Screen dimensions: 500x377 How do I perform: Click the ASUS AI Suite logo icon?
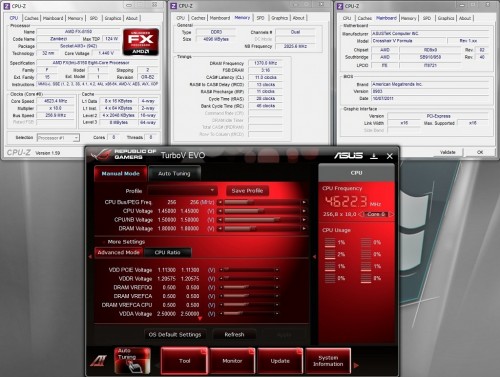click(99, 361)
